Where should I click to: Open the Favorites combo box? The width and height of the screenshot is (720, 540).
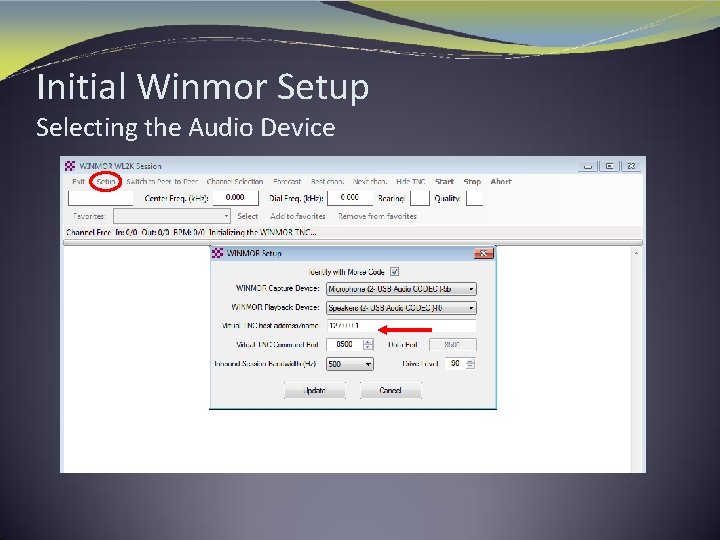pos(172,216)
